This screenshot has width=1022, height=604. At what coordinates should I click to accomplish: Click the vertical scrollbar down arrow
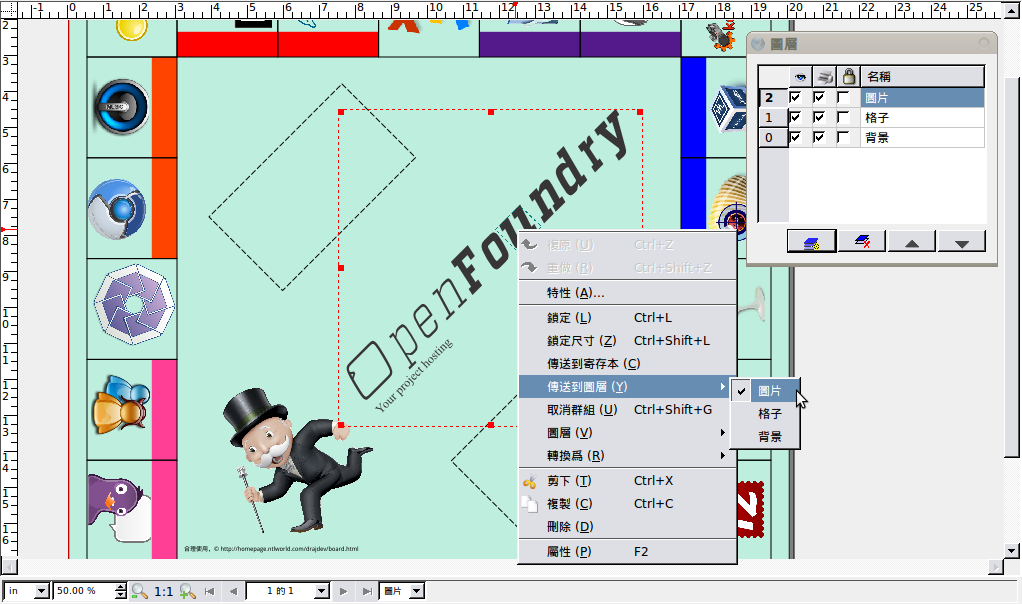pos(1012,551)
